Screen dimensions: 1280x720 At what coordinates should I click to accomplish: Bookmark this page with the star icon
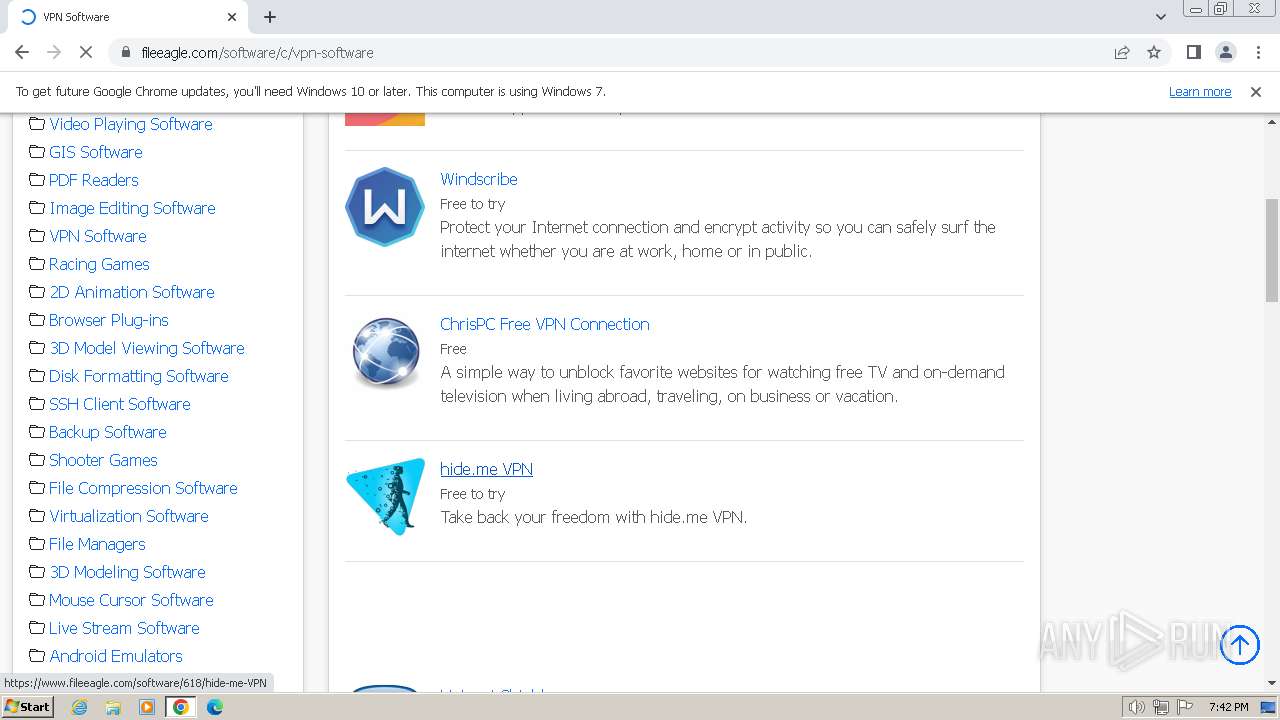1154,52
